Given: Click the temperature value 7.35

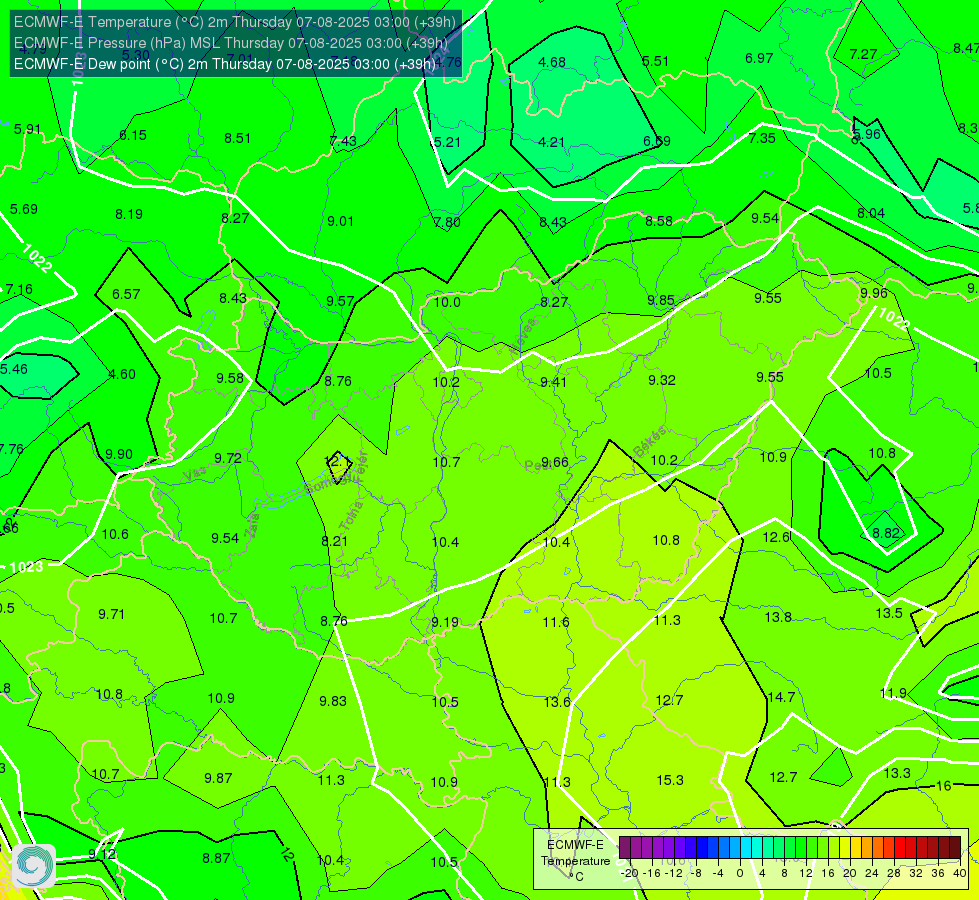Looking at the screenshot, I should click(762, 138).
